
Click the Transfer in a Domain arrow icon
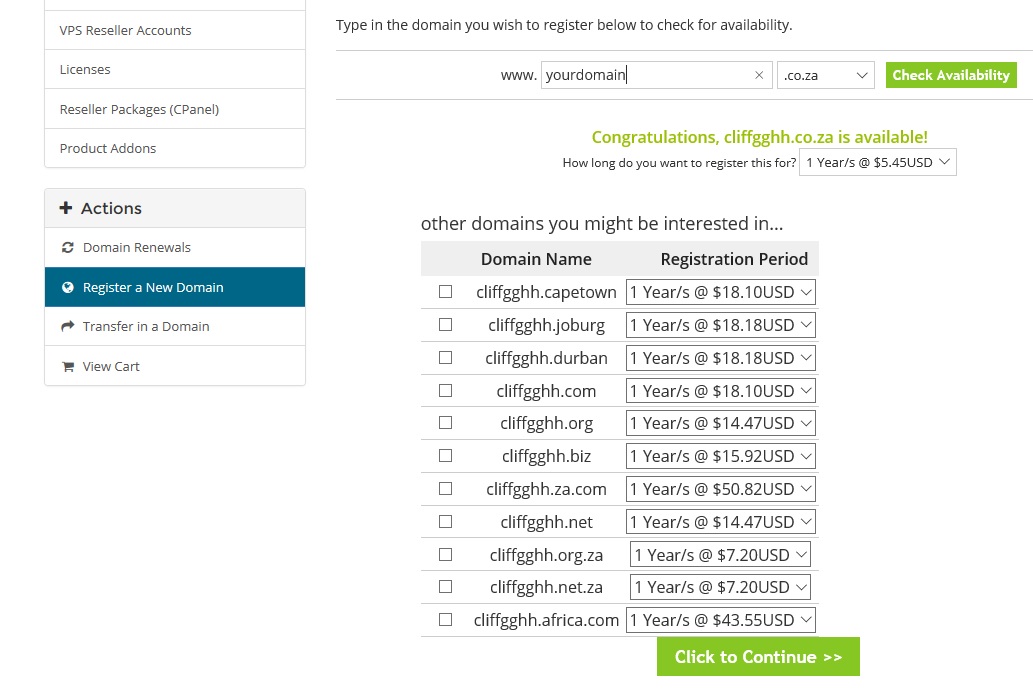point(67,326)
